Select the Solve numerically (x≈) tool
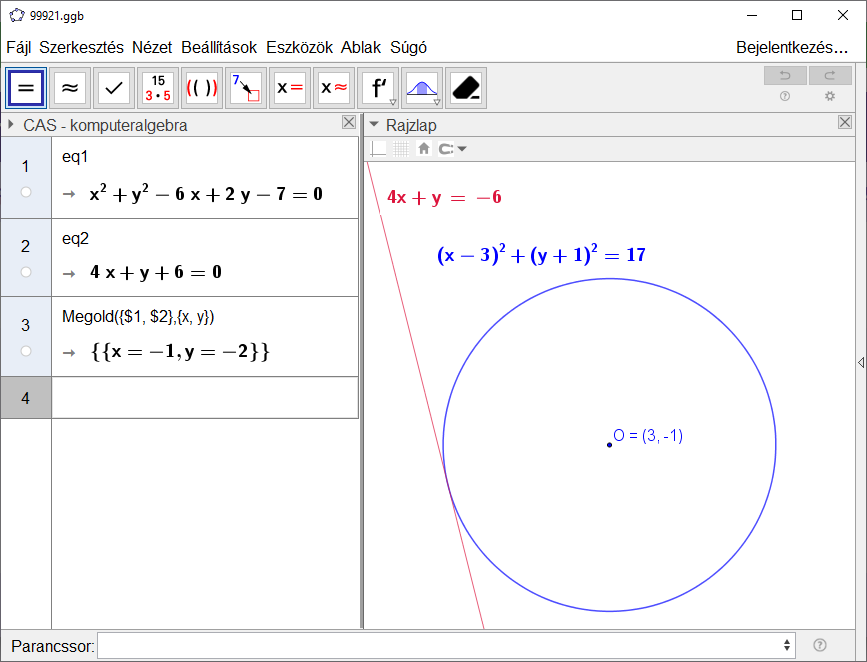The height and width of the screenshot is (662, 867). coord(333,88)
